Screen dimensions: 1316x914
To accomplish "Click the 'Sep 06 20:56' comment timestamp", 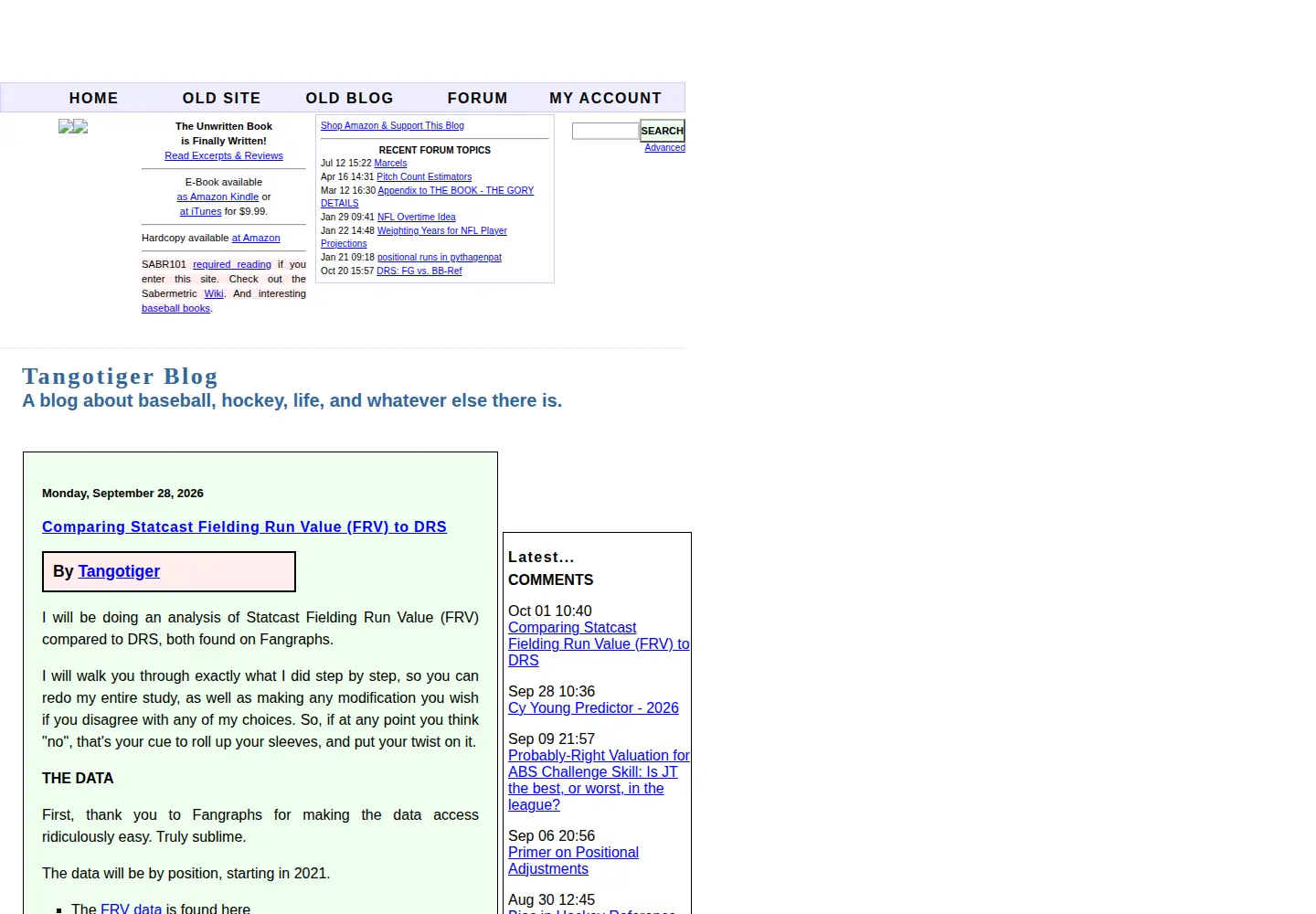I will (x=551, y=835).
